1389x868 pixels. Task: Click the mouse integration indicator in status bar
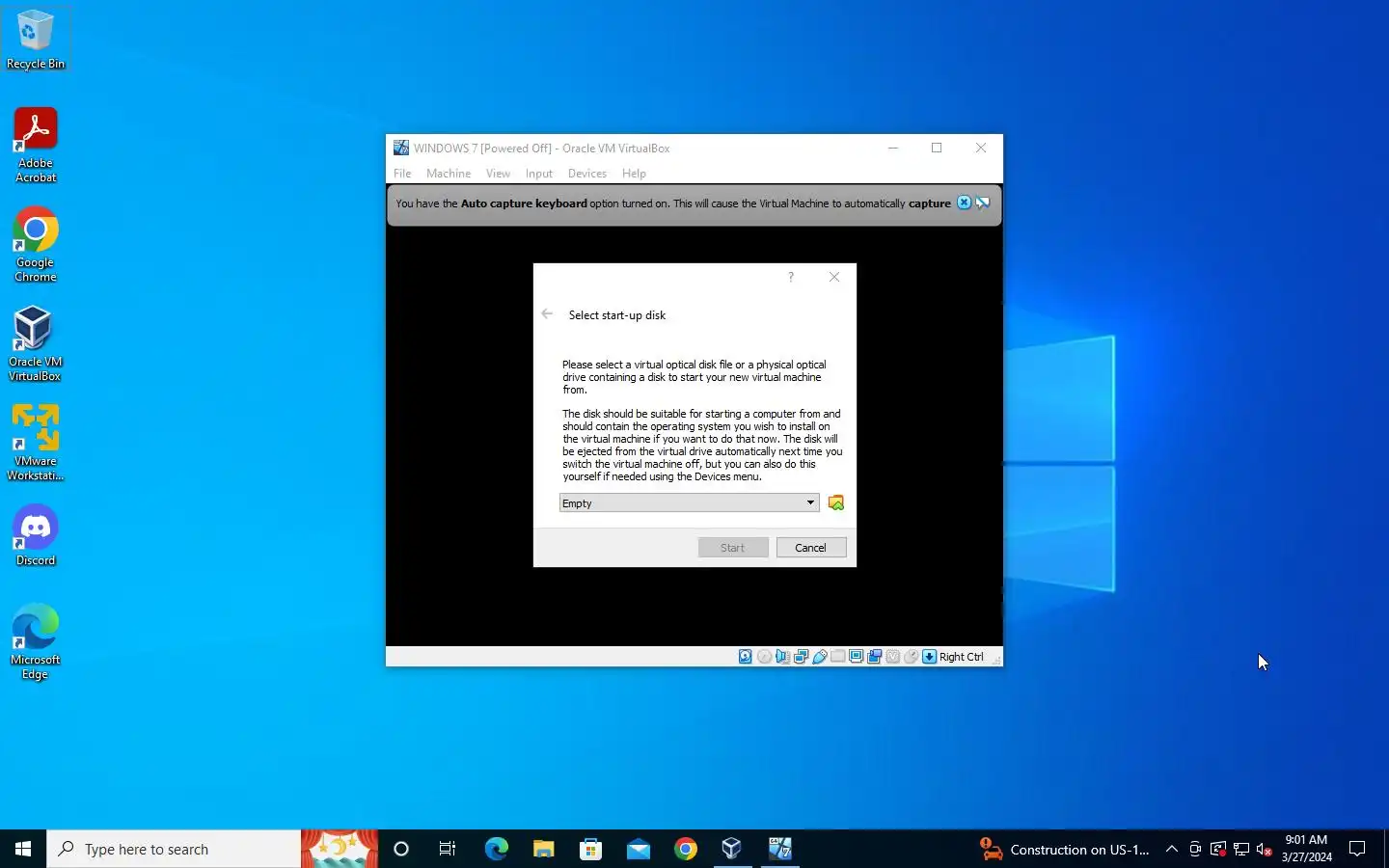click(911, 657)
